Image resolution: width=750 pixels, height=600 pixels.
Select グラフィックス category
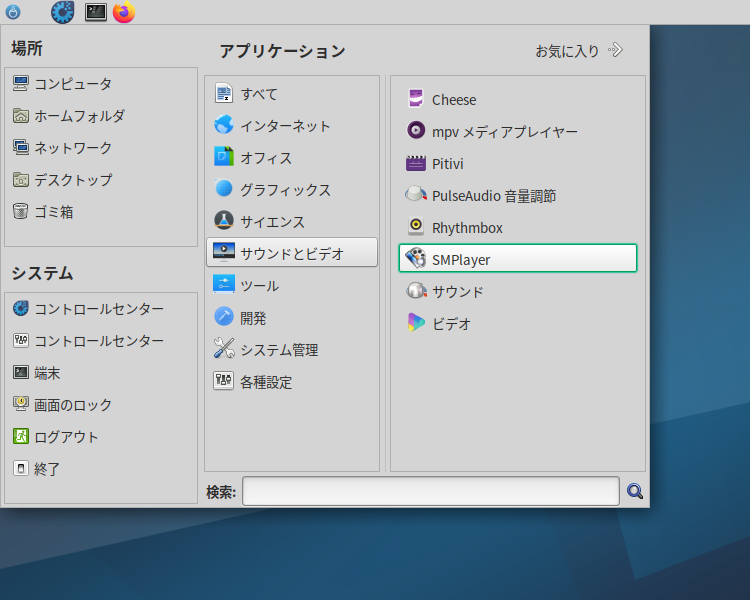(292, 190)
